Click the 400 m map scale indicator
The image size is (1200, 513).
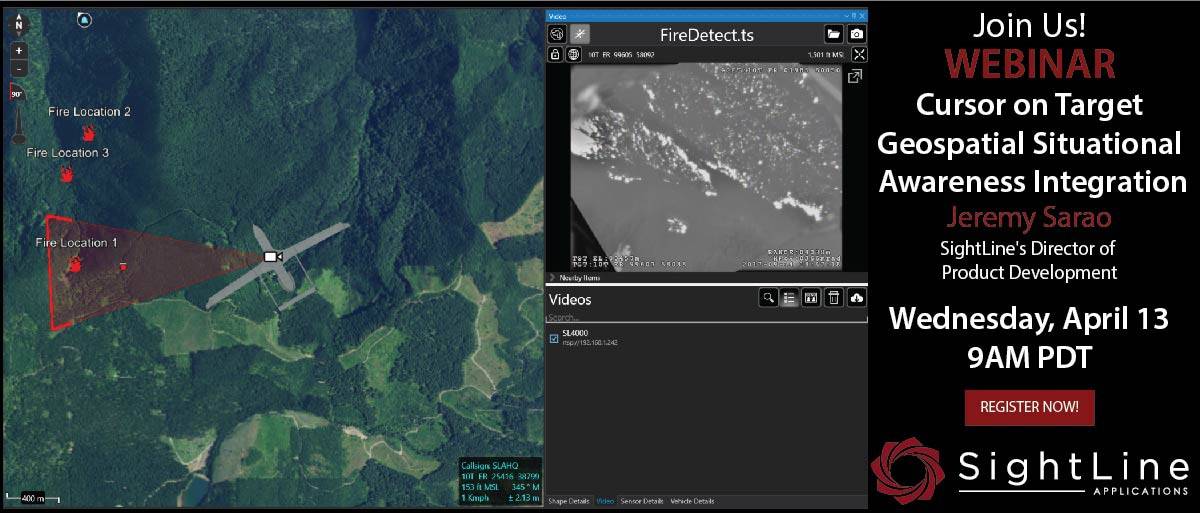click(32, 497)
